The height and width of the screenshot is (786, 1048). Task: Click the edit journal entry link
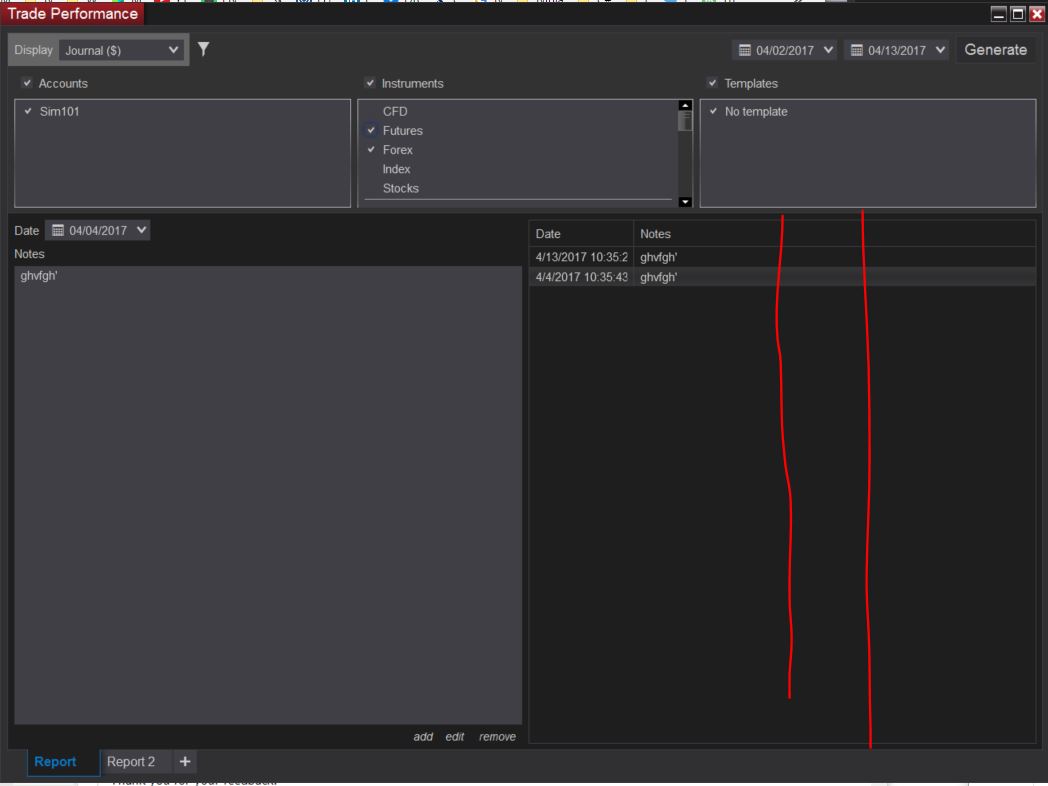point(454,737)
